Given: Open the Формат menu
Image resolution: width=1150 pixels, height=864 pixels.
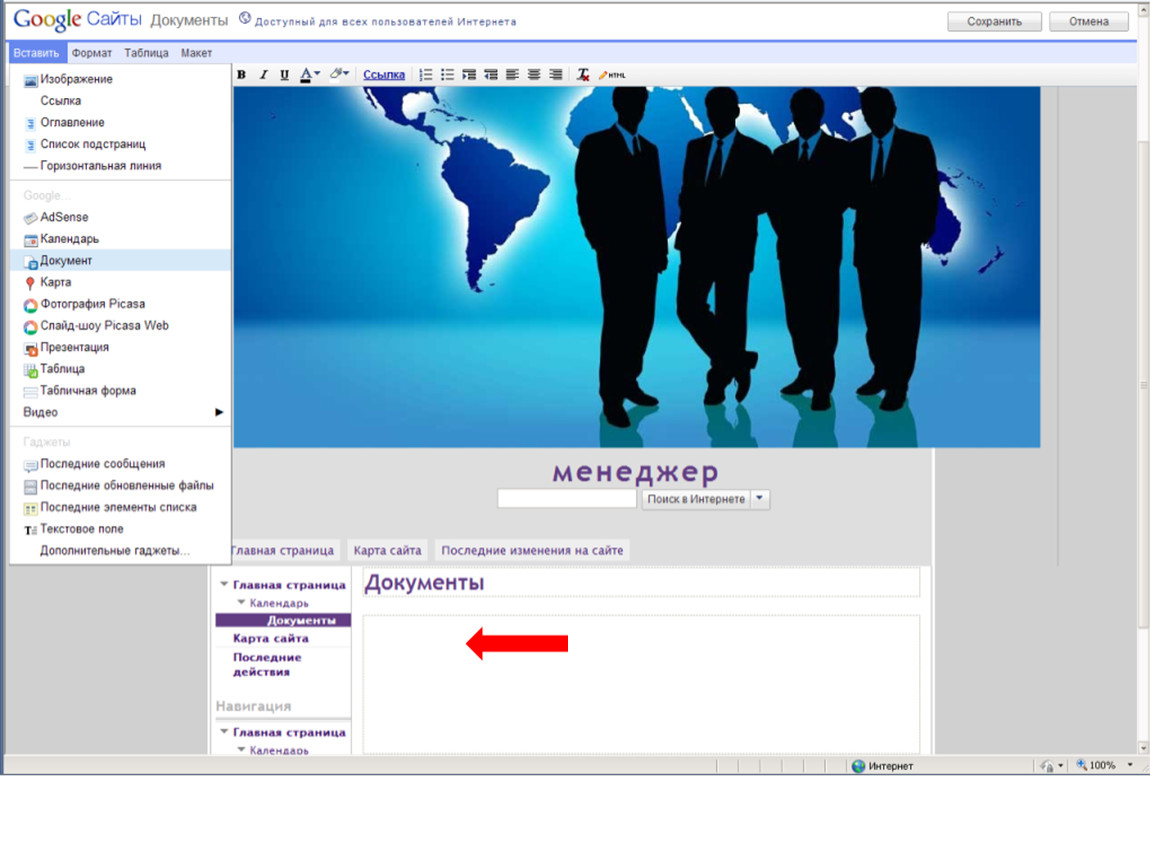Looking at the screenshot, I should click(x=92, y=53).
